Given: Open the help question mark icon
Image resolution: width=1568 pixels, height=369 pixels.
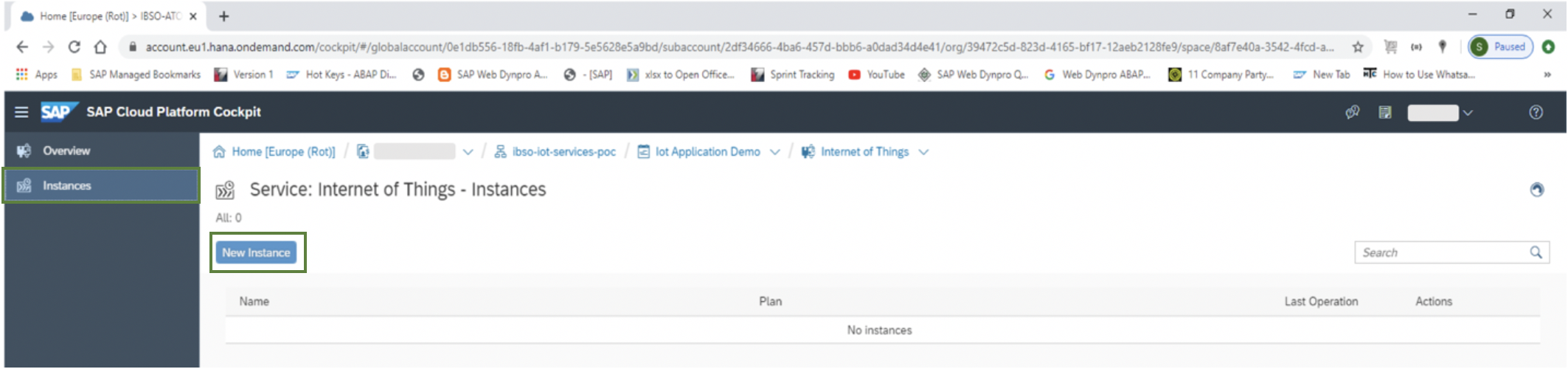Looking at the screenshot, I should [x=1536, y=112].
